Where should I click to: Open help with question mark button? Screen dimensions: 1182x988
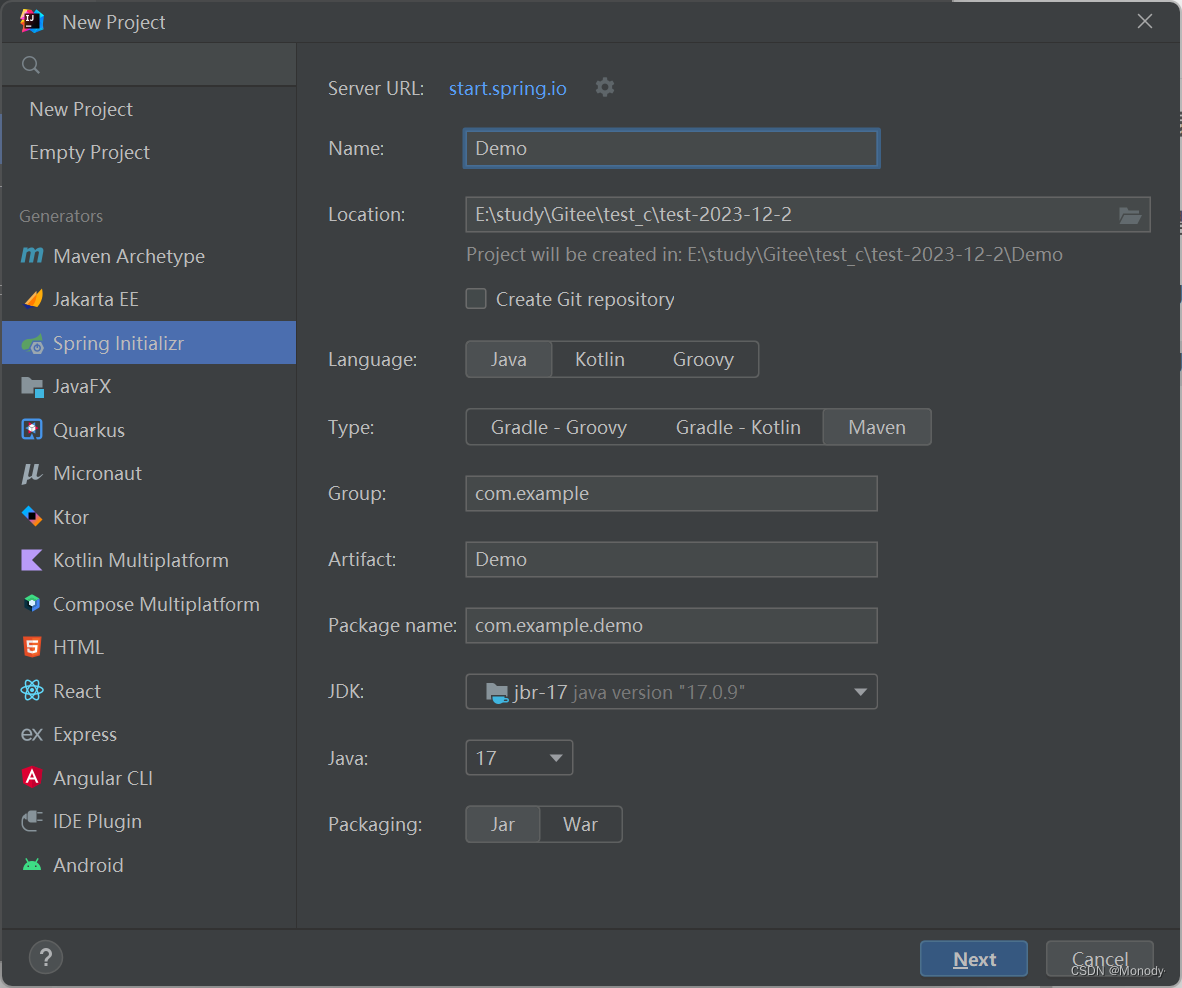tap(46, 957)
